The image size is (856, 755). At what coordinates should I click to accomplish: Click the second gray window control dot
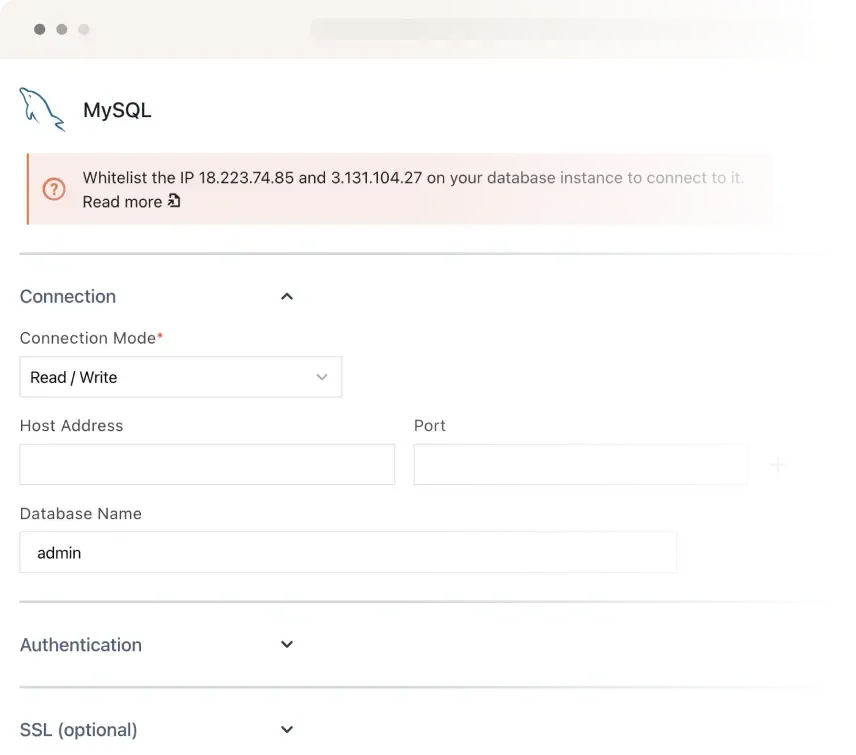point(62,29)
